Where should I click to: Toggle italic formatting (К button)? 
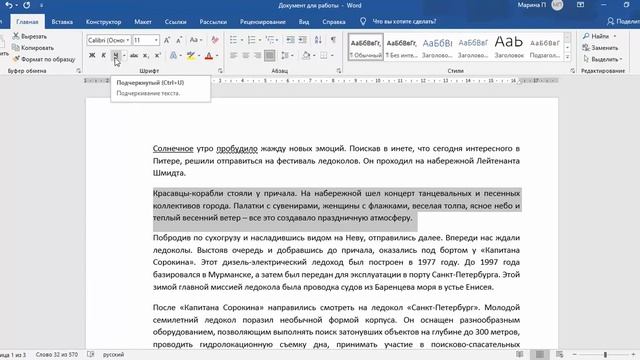[104, 56]
